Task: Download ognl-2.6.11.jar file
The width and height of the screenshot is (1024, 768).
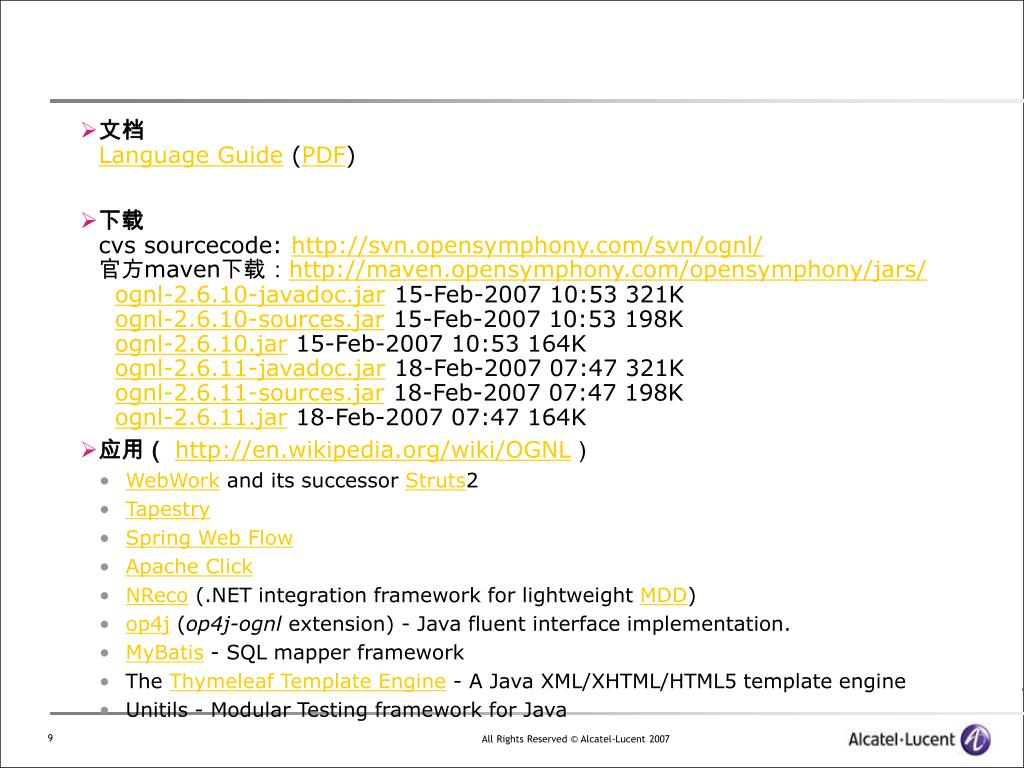Action: point(200,417)
